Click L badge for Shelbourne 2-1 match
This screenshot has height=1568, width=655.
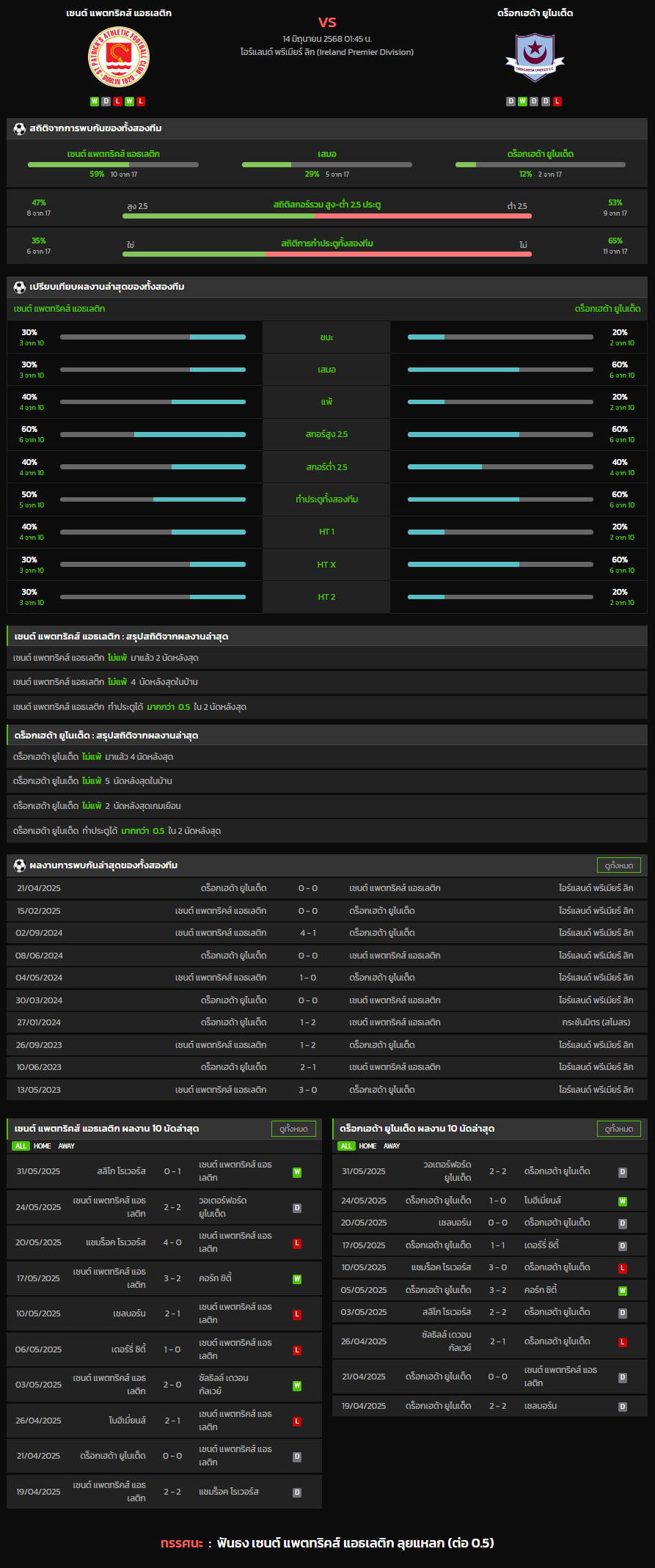pyautogui.click(x=297, y=1314)
